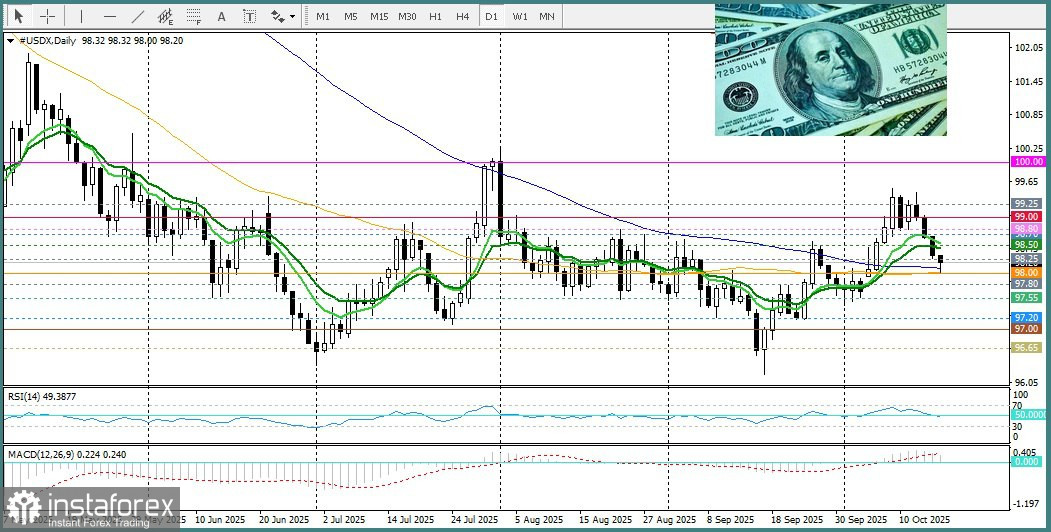This screenshot has width=1051, height=532.
Task: Click the 10 Oct 2025 date label
Action: point(924,519)
